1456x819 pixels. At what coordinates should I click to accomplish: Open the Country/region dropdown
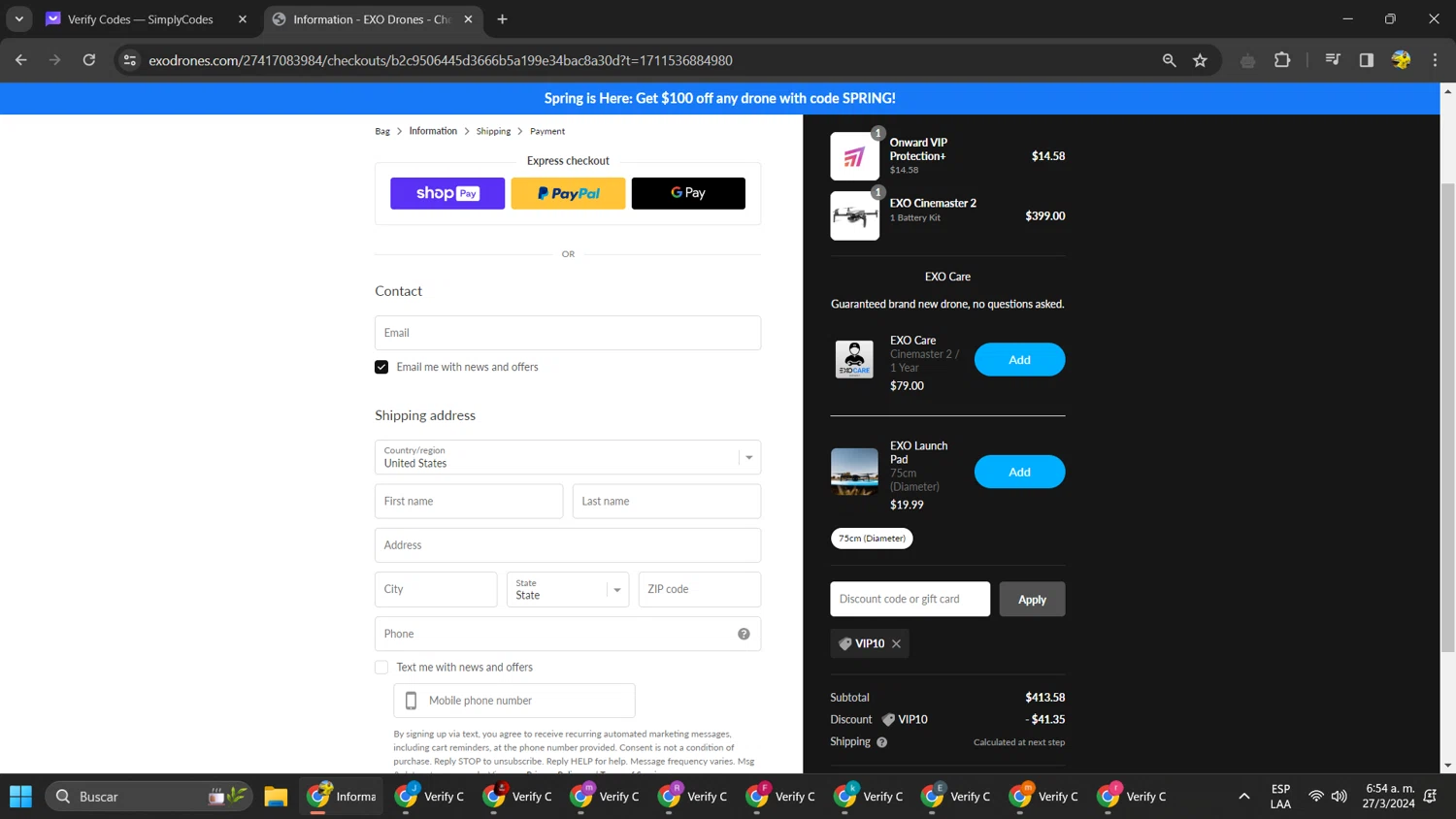pos(568,457)
